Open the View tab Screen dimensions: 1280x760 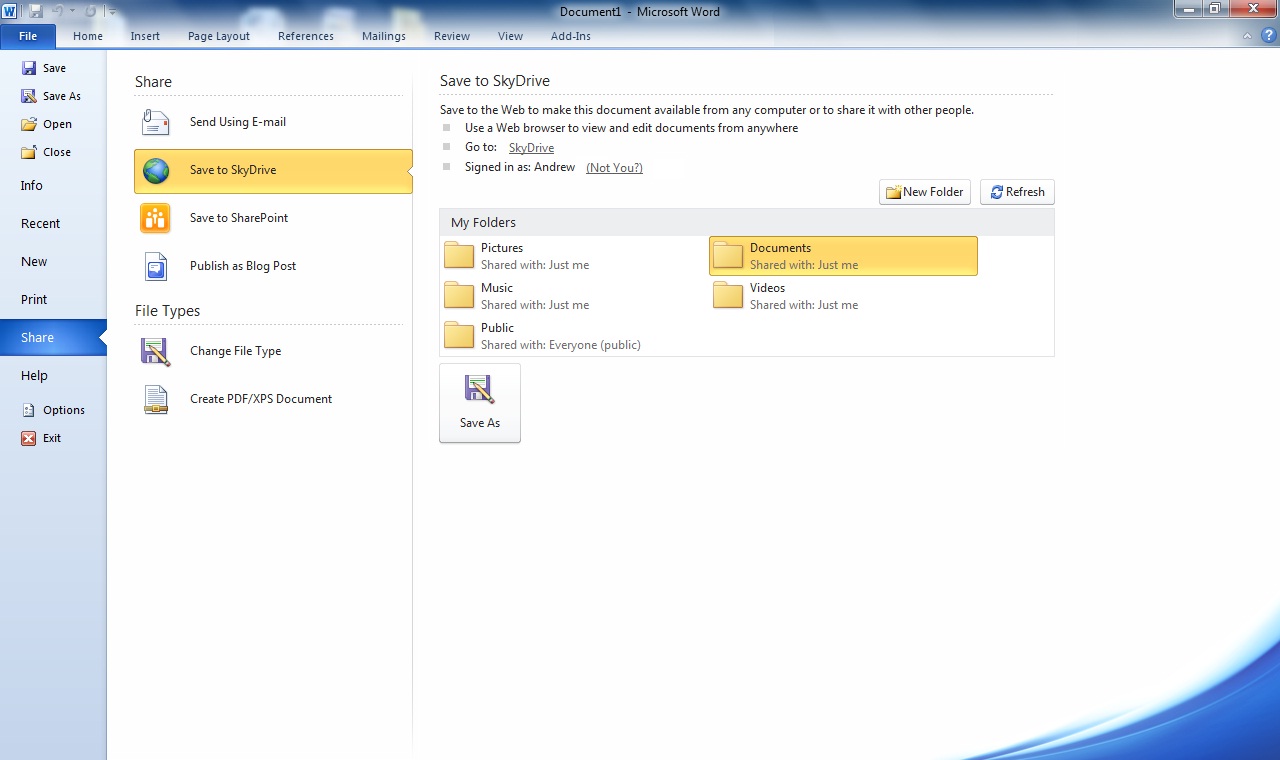510,36
